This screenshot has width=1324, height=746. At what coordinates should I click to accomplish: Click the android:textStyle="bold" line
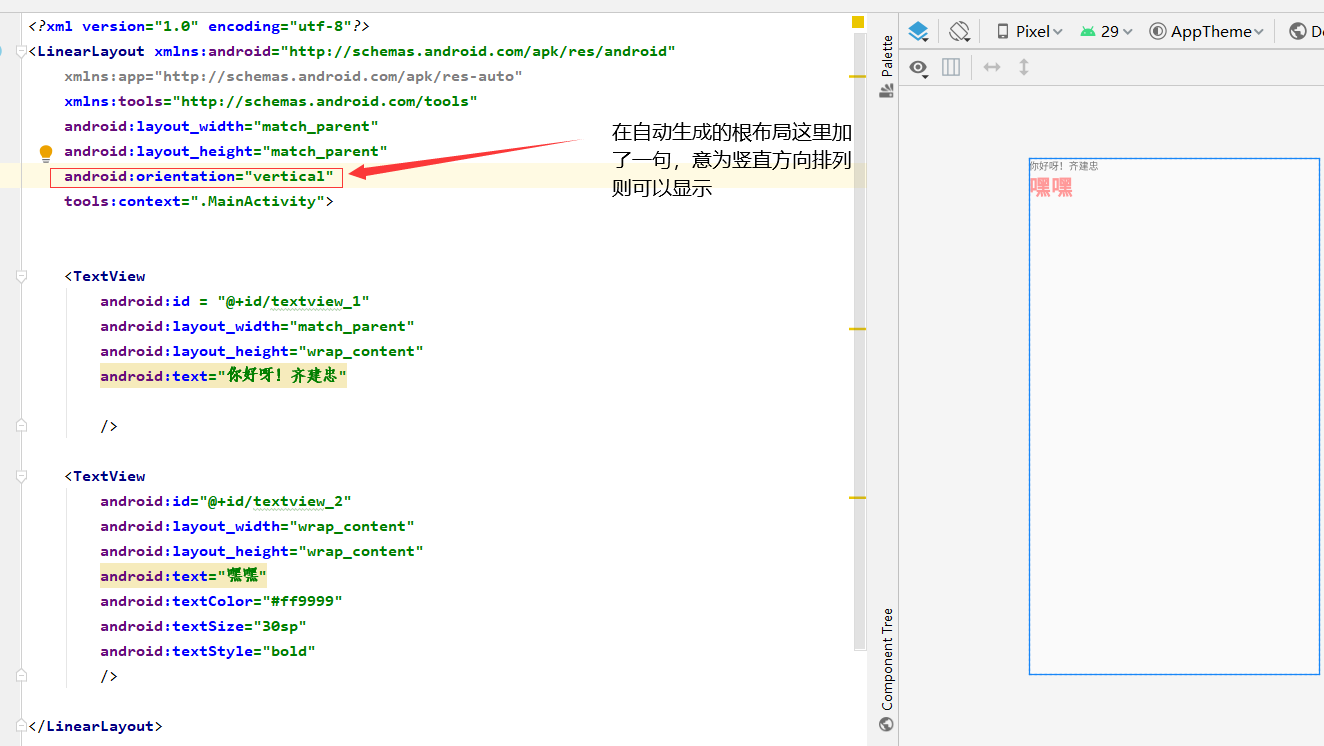click(208, 651)
